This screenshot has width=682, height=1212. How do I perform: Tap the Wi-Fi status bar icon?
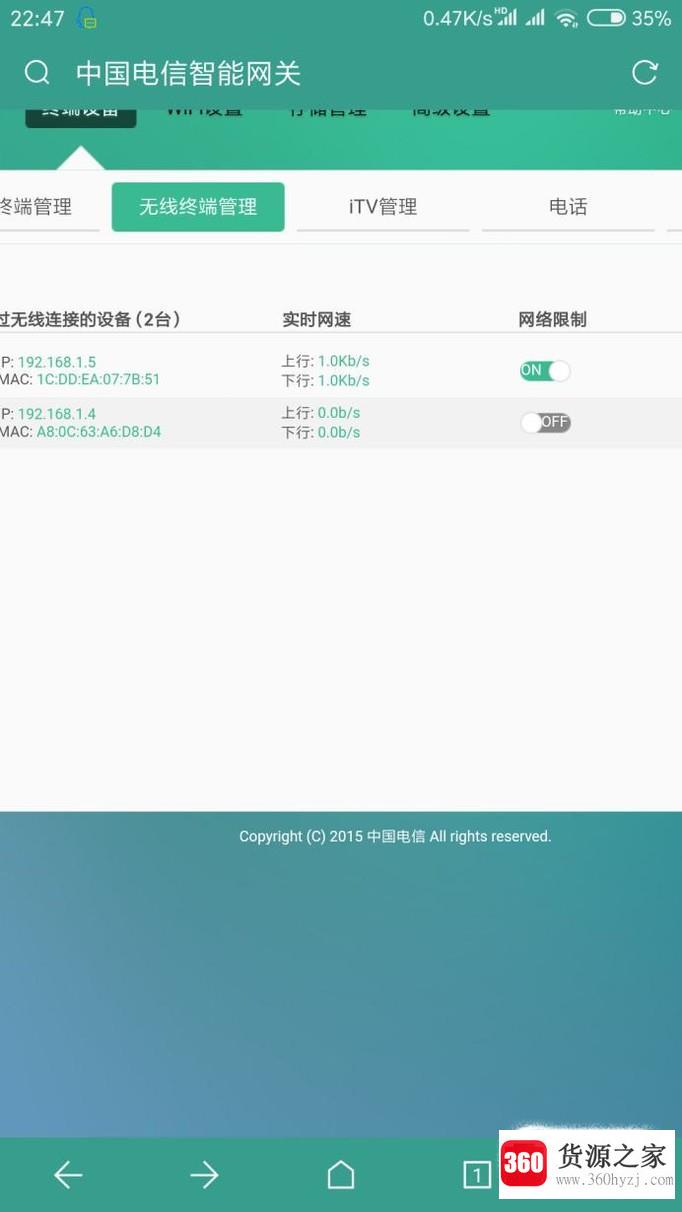(567, 18)
